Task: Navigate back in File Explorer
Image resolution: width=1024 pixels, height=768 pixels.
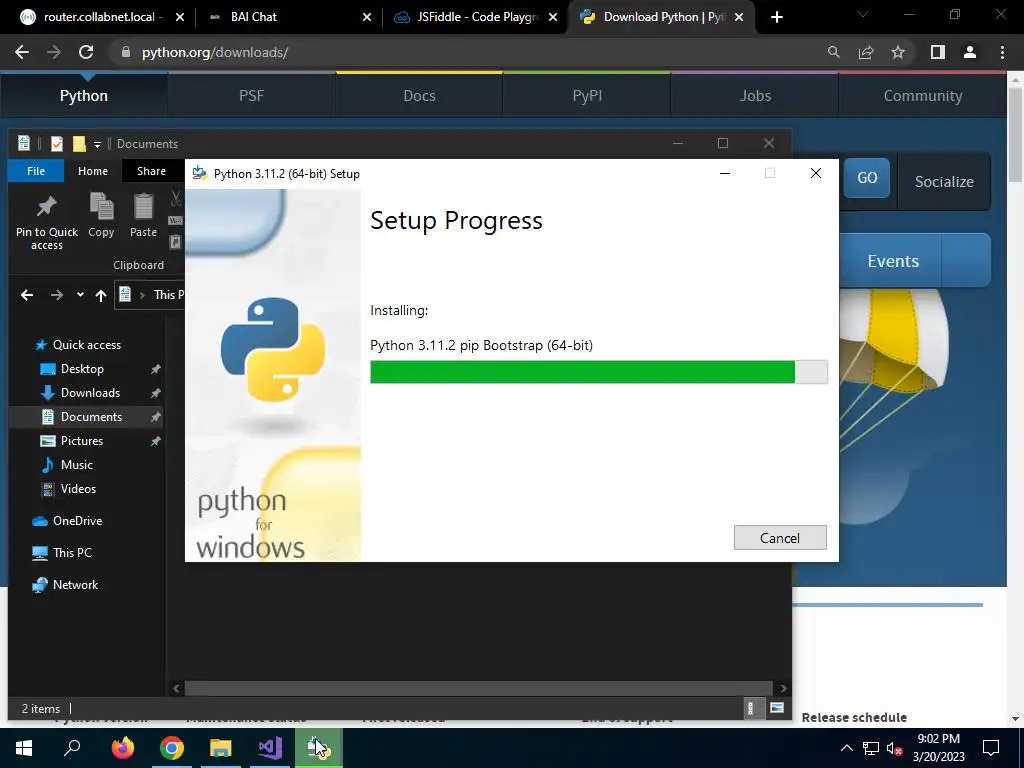Action: coord(27,295)
